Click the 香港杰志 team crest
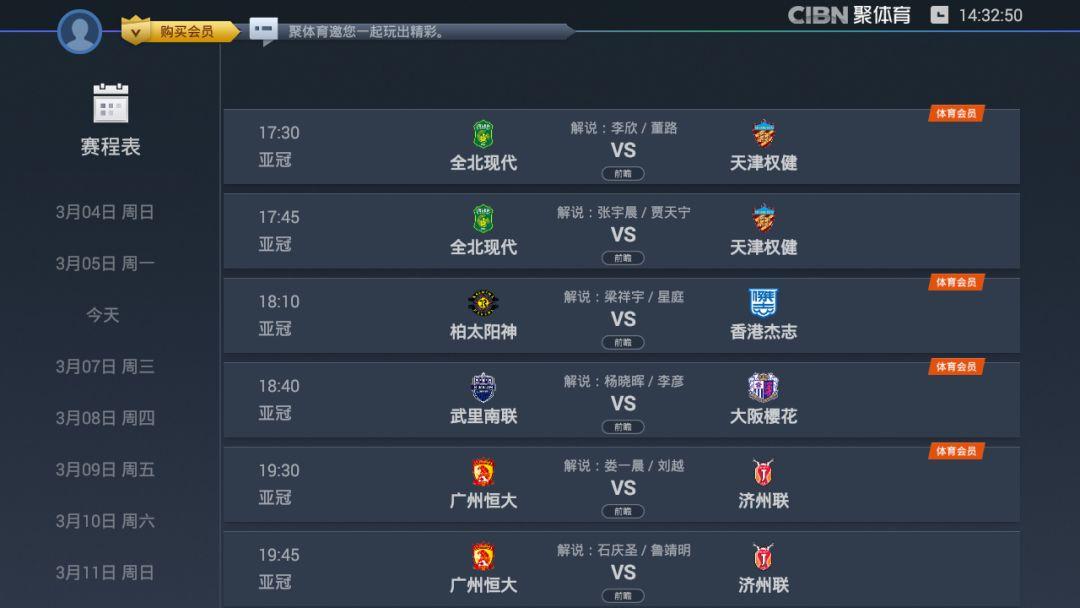 (764, 303)
